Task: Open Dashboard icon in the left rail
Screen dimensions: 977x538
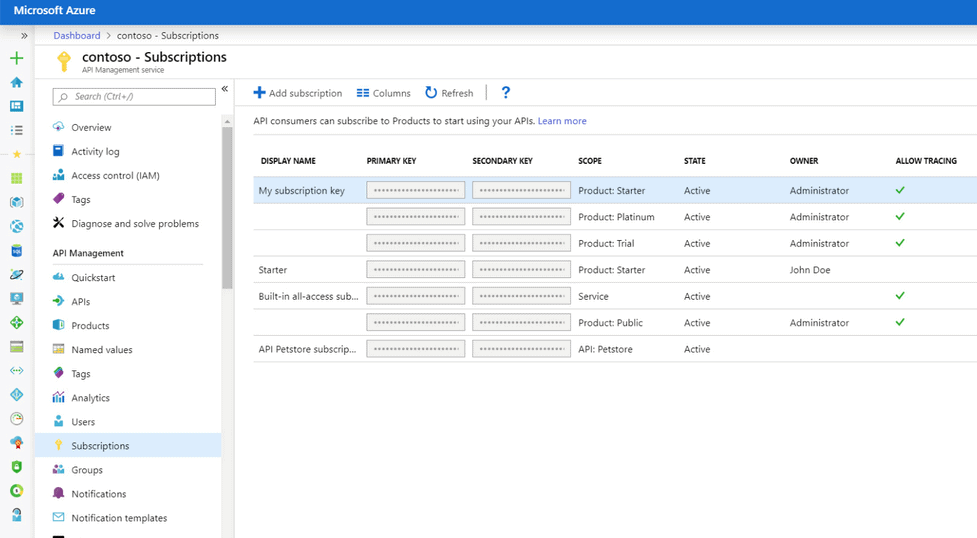Action: pos(16,106)
